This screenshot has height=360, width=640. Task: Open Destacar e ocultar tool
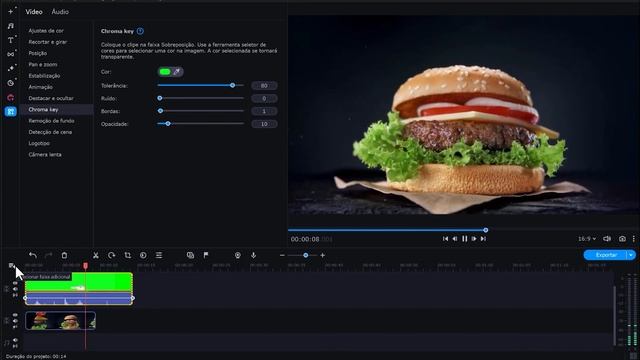pos(51,98)
